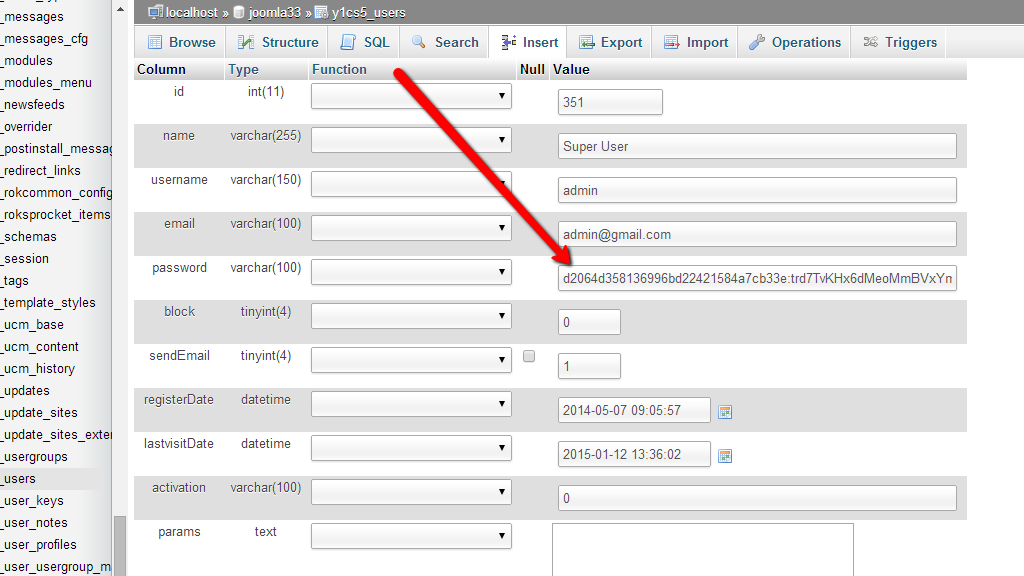Expand the Function dropdown for id row
1024x576 pixels.
click(x=411, y=96)
